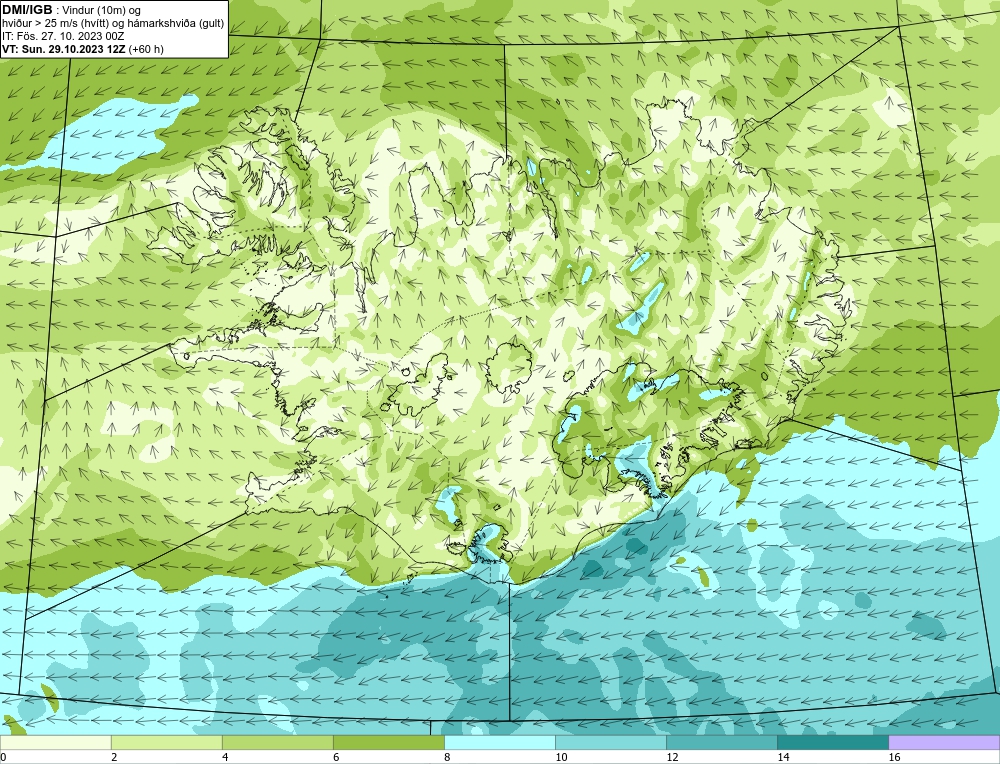Click the legend scale label 16
The image size is (1000, 764).
tap(894, 757)
